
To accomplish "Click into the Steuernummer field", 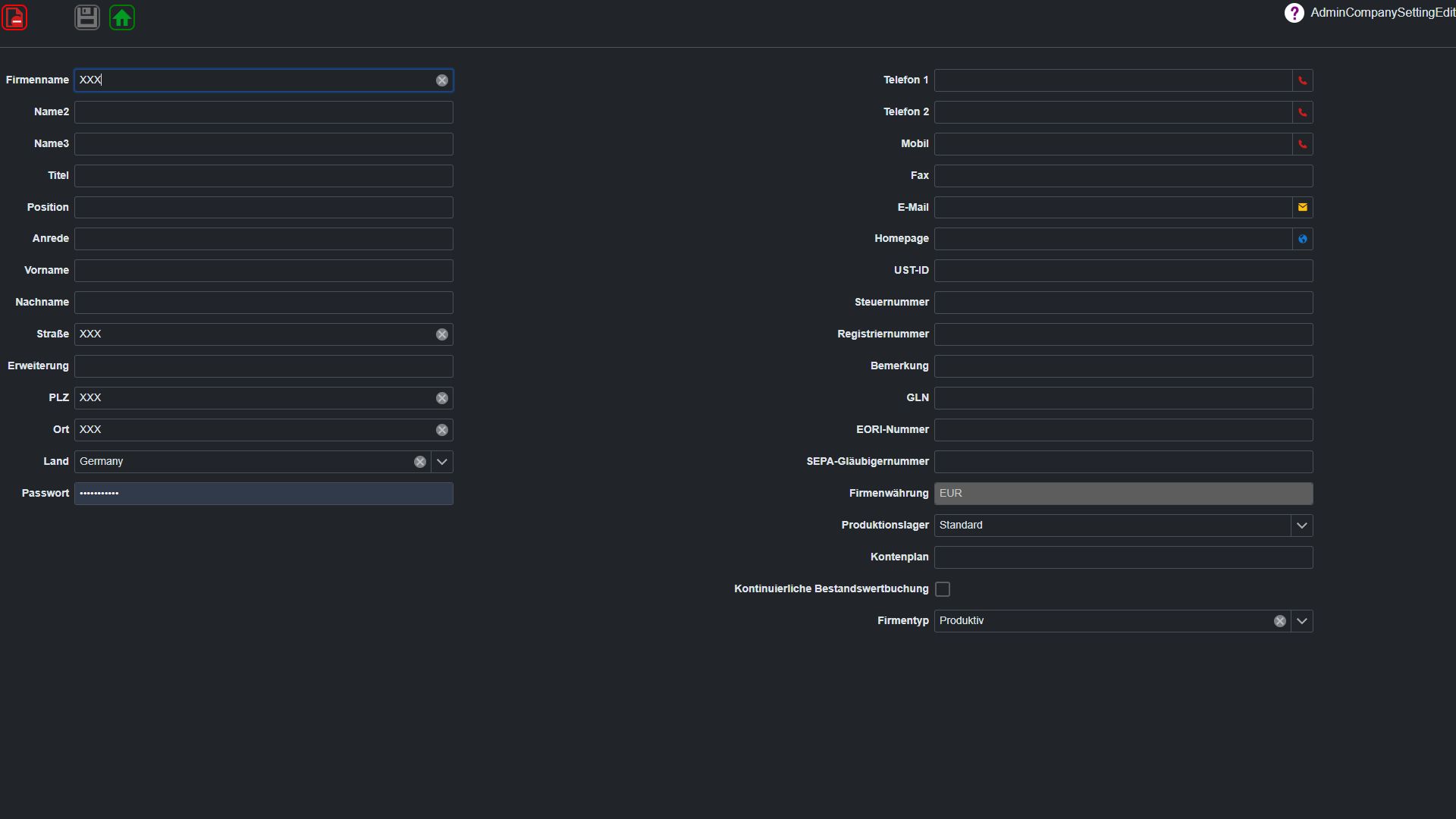I will tap(1124, 303).
